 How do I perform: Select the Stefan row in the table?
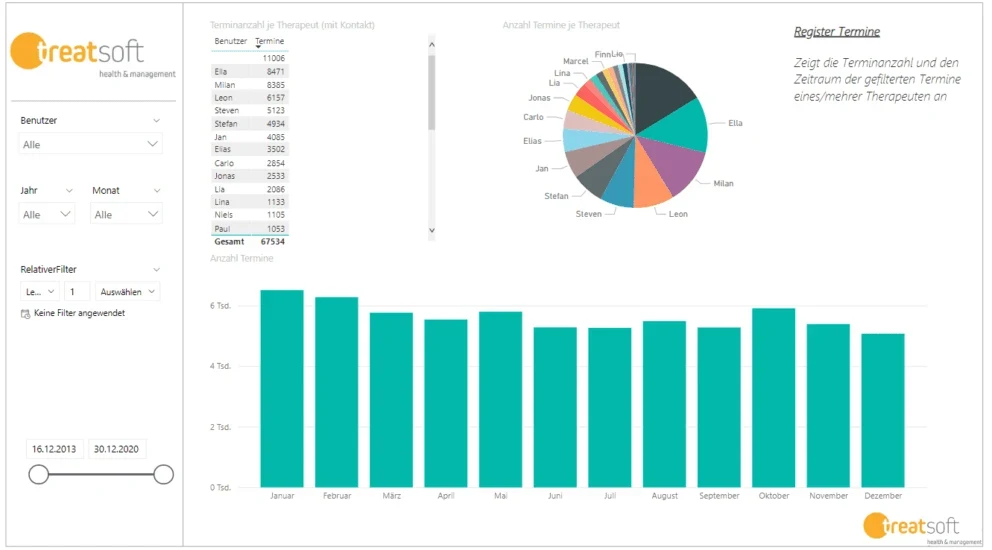[x=249, y=123]
